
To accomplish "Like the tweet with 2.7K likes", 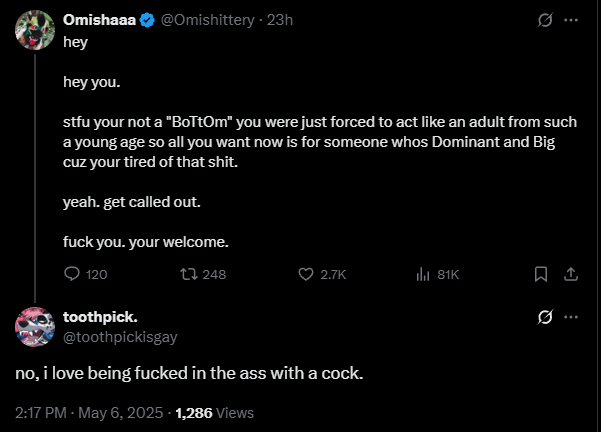I will click(x=308, y=274).
